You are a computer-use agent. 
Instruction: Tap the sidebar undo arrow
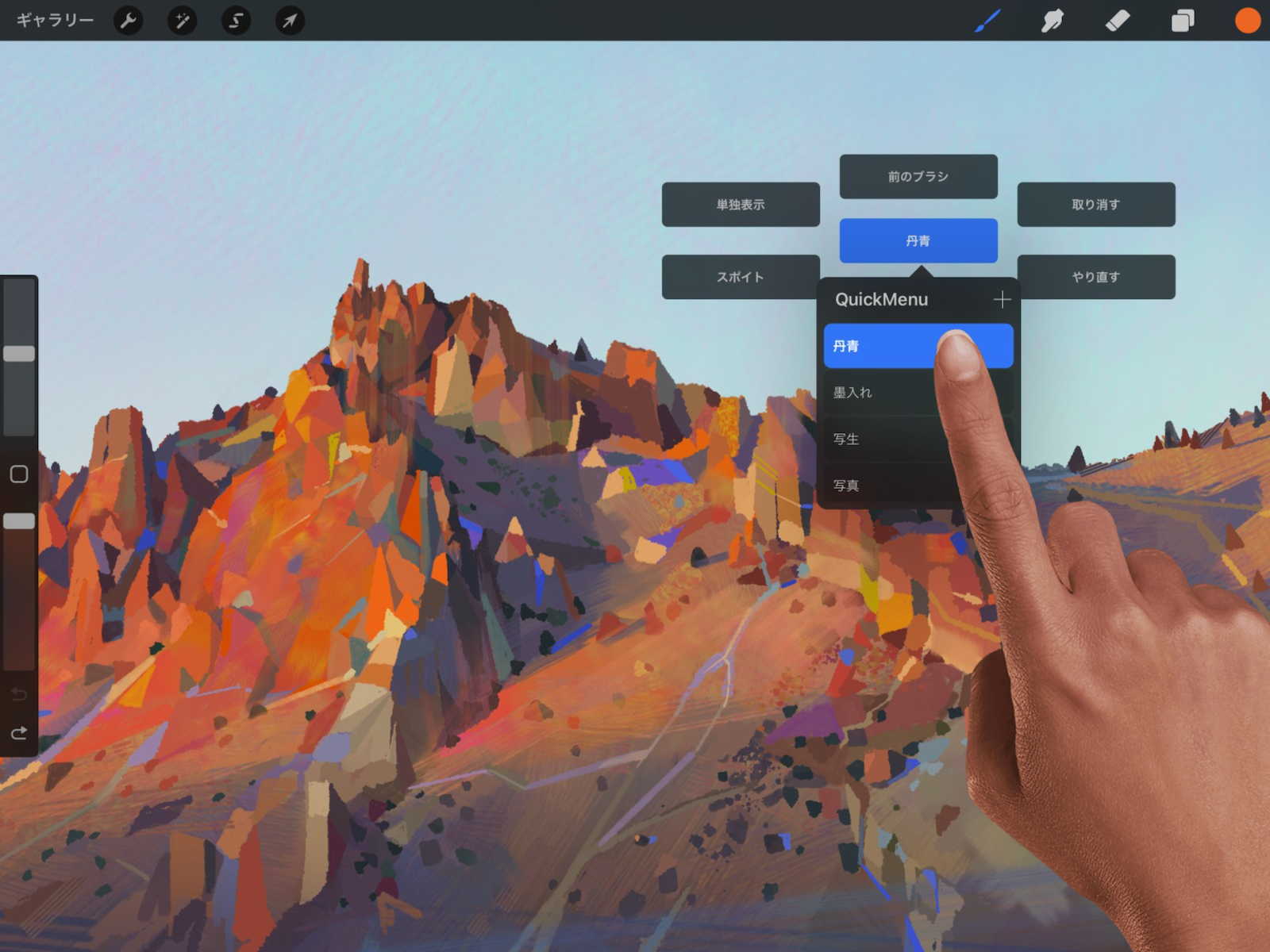click(x=19, y=695)
